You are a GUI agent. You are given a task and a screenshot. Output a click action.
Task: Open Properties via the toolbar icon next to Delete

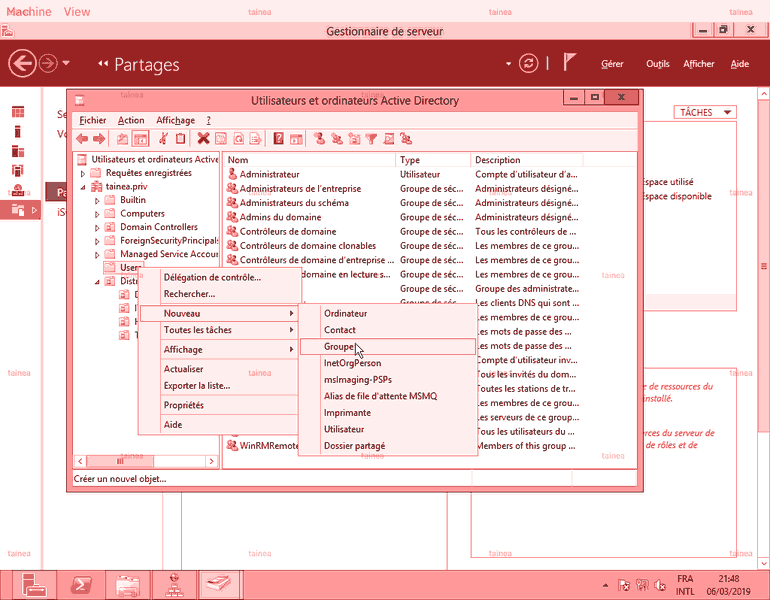pyautogui.click(x=221, y=139)
